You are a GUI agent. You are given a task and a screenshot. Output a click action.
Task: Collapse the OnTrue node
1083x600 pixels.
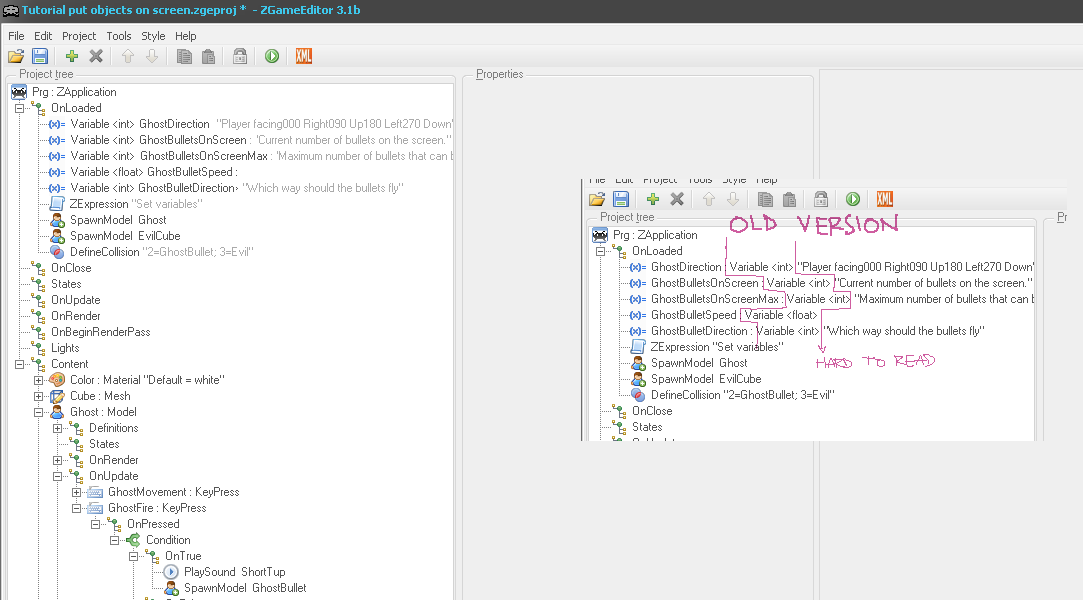[133, 557]
